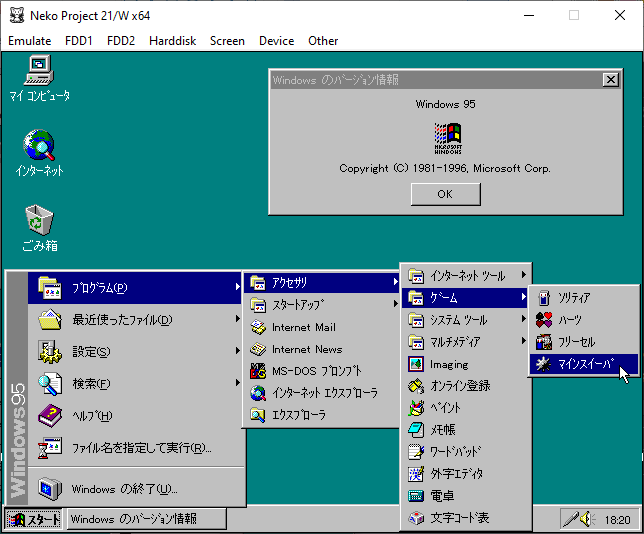
Task: Open the Harddisk menu
Action: click(x=172, y=41)
